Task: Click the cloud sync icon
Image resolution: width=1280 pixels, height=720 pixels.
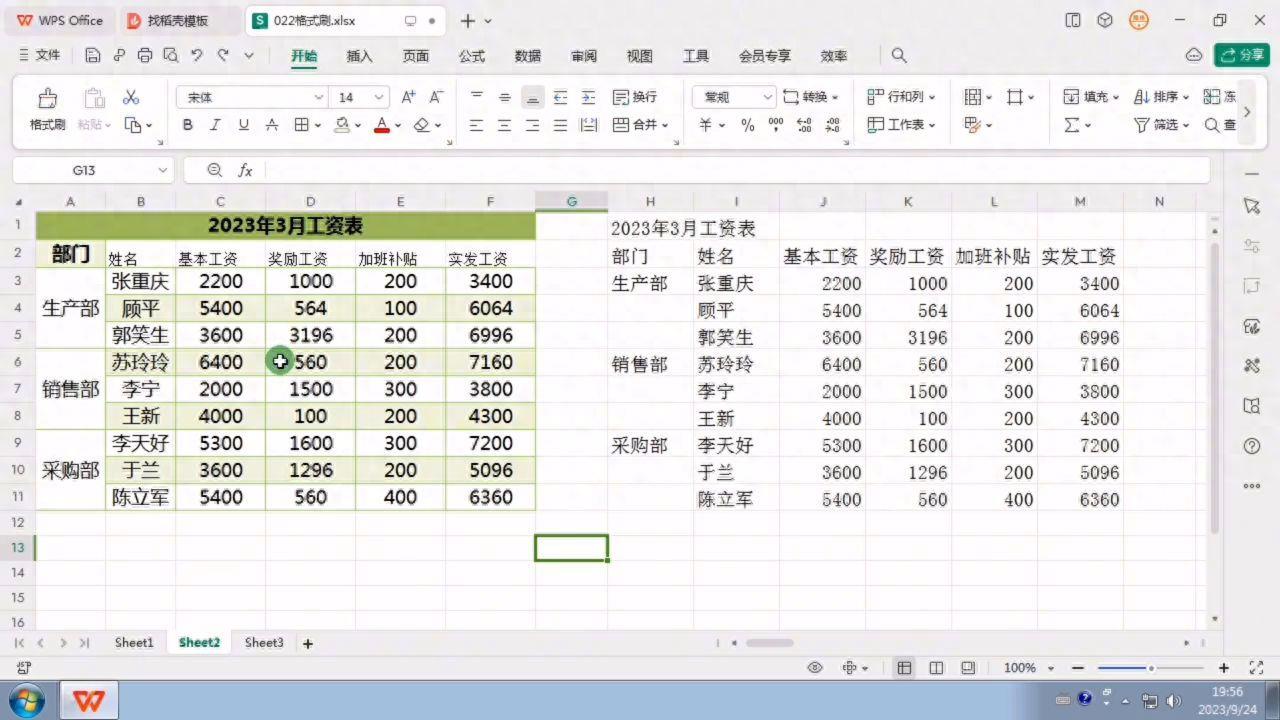Action: [1193, 55]
